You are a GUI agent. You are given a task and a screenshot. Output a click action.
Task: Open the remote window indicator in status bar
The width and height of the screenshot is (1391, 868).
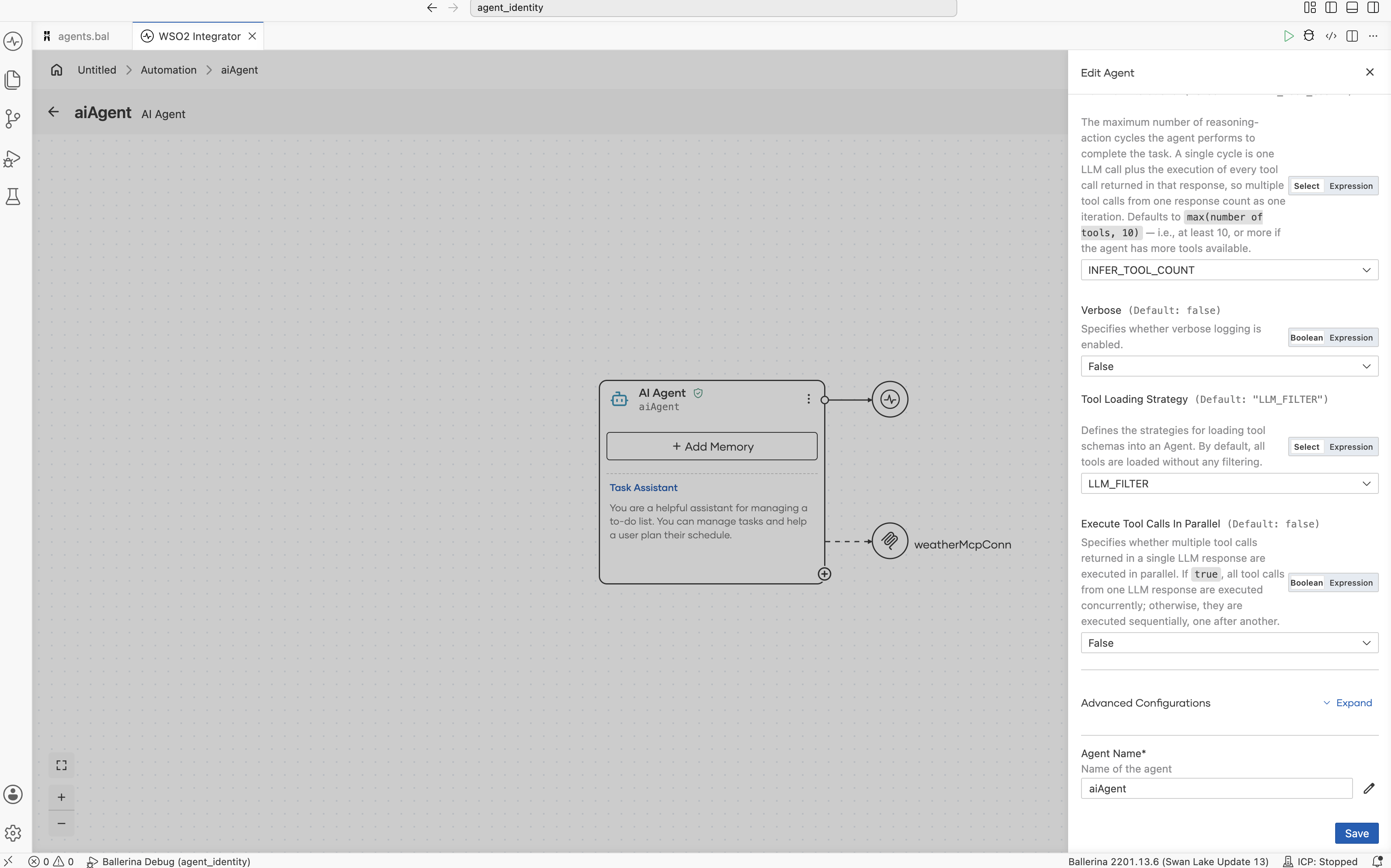(8, 861)
